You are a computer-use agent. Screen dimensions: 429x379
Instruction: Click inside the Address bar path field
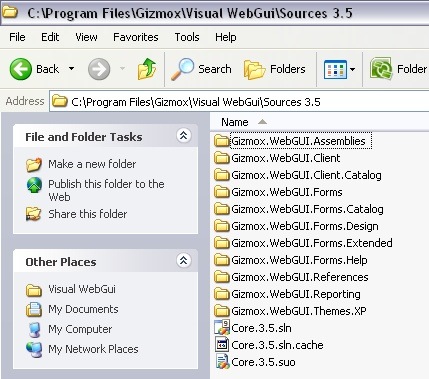tap(239, 101)
